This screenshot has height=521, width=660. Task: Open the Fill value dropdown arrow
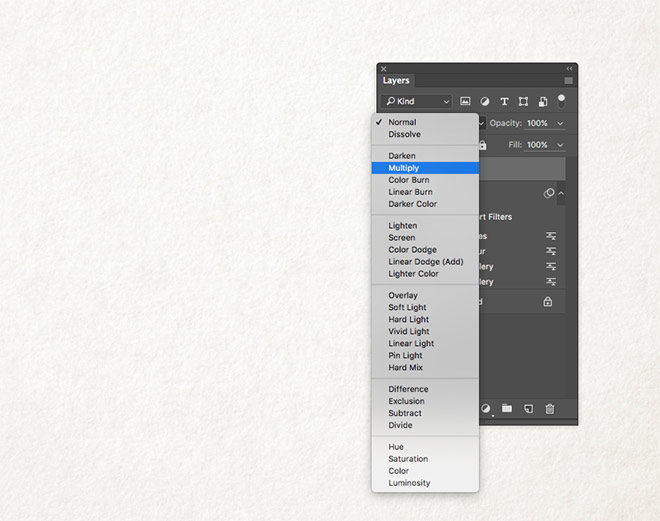(x=560, y=145)
